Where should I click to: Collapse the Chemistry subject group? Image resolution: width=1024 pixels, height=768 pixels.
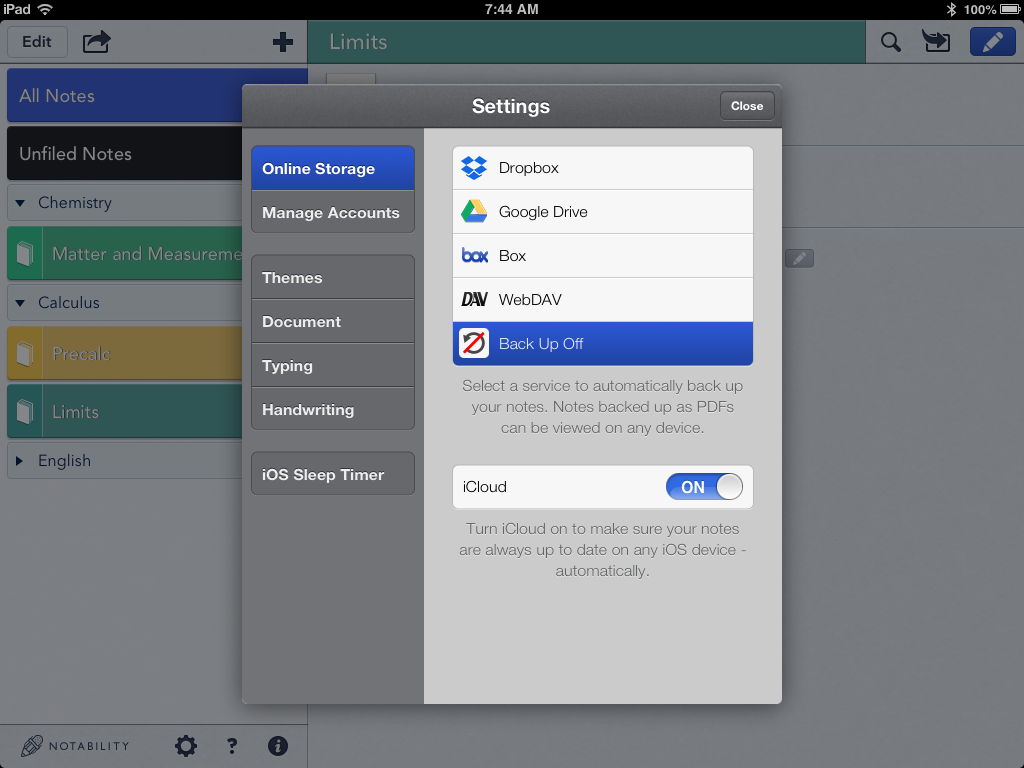coord(20,203)
